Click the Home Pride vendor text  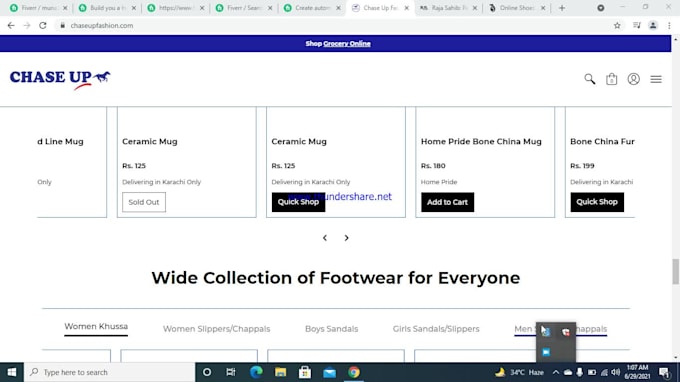pyautogui.click(x=439, y=182)
